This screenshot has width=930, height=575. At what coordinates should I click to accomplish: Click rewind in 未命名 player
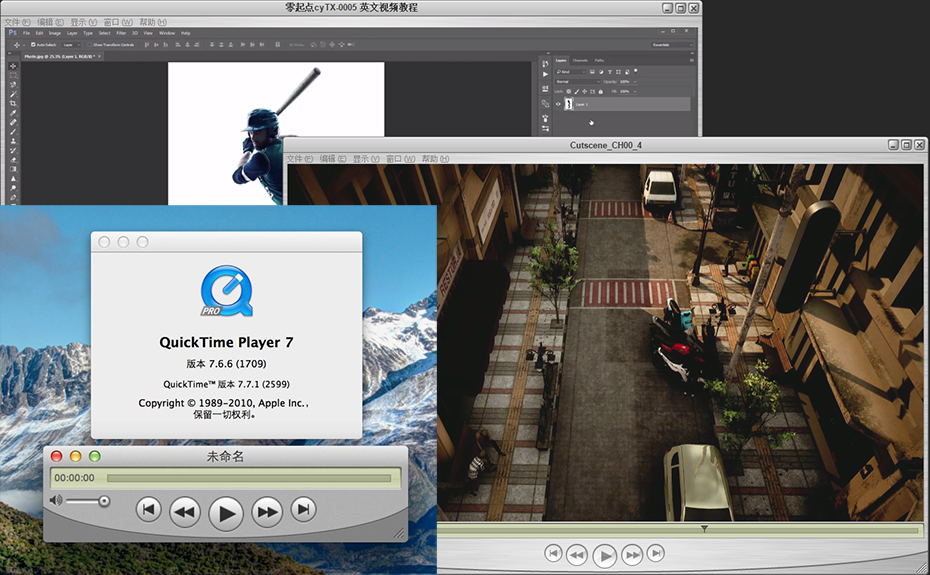pyautogui.click(x=184, y=512)
